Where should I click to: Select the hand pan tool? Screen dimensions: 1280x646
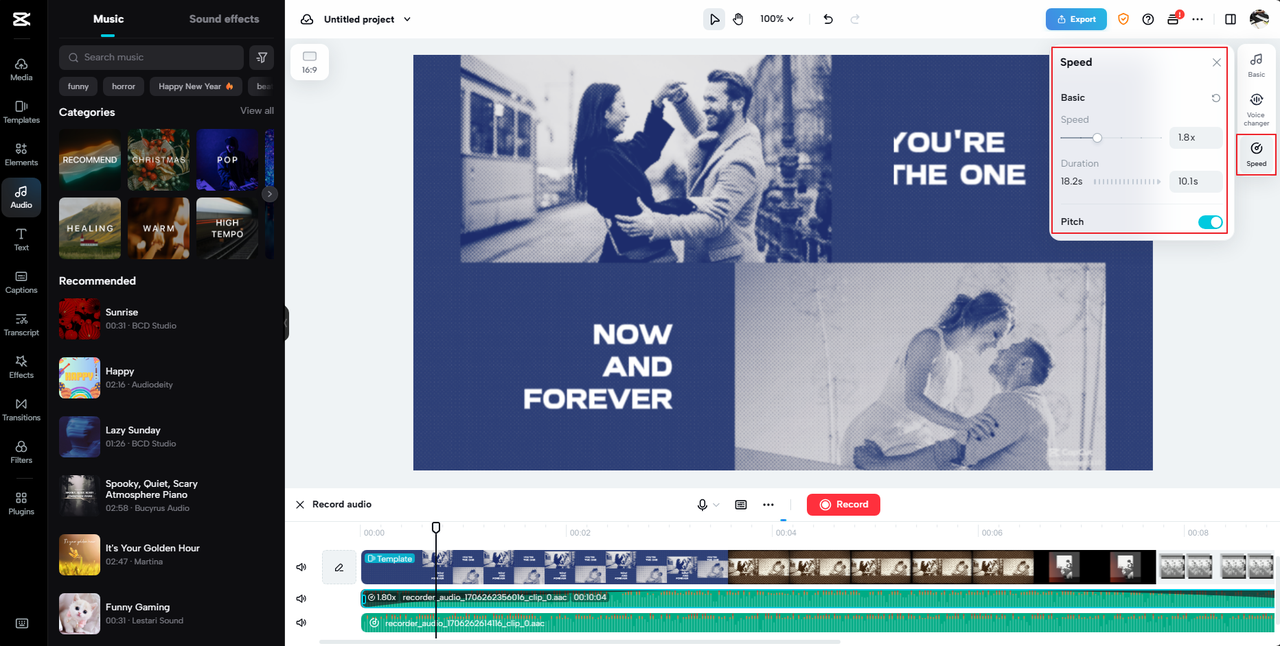point(738,19)
